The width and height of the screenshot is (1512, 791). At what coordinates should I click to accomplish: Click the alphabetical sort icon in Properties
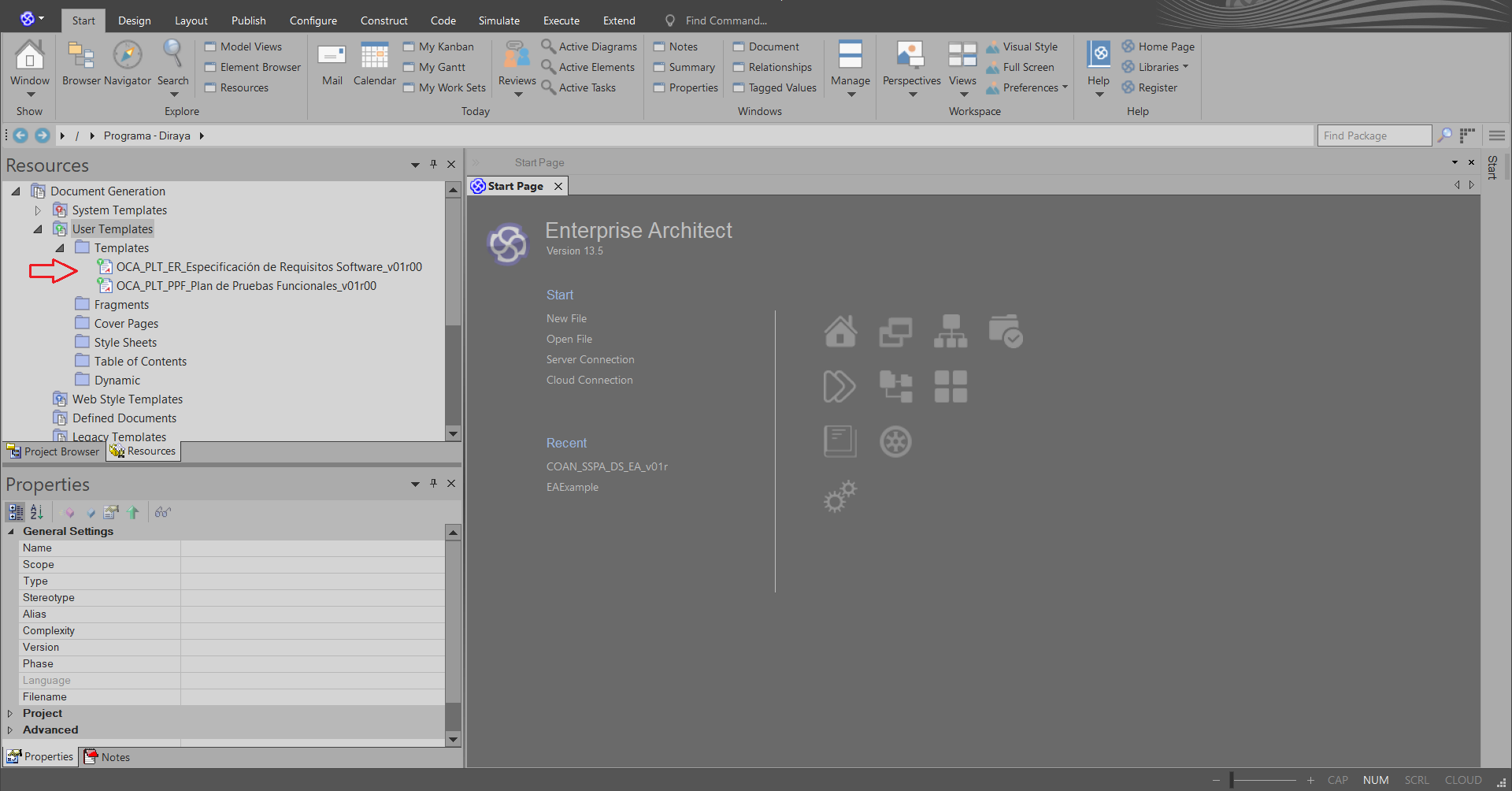click(x=36, y=512)
